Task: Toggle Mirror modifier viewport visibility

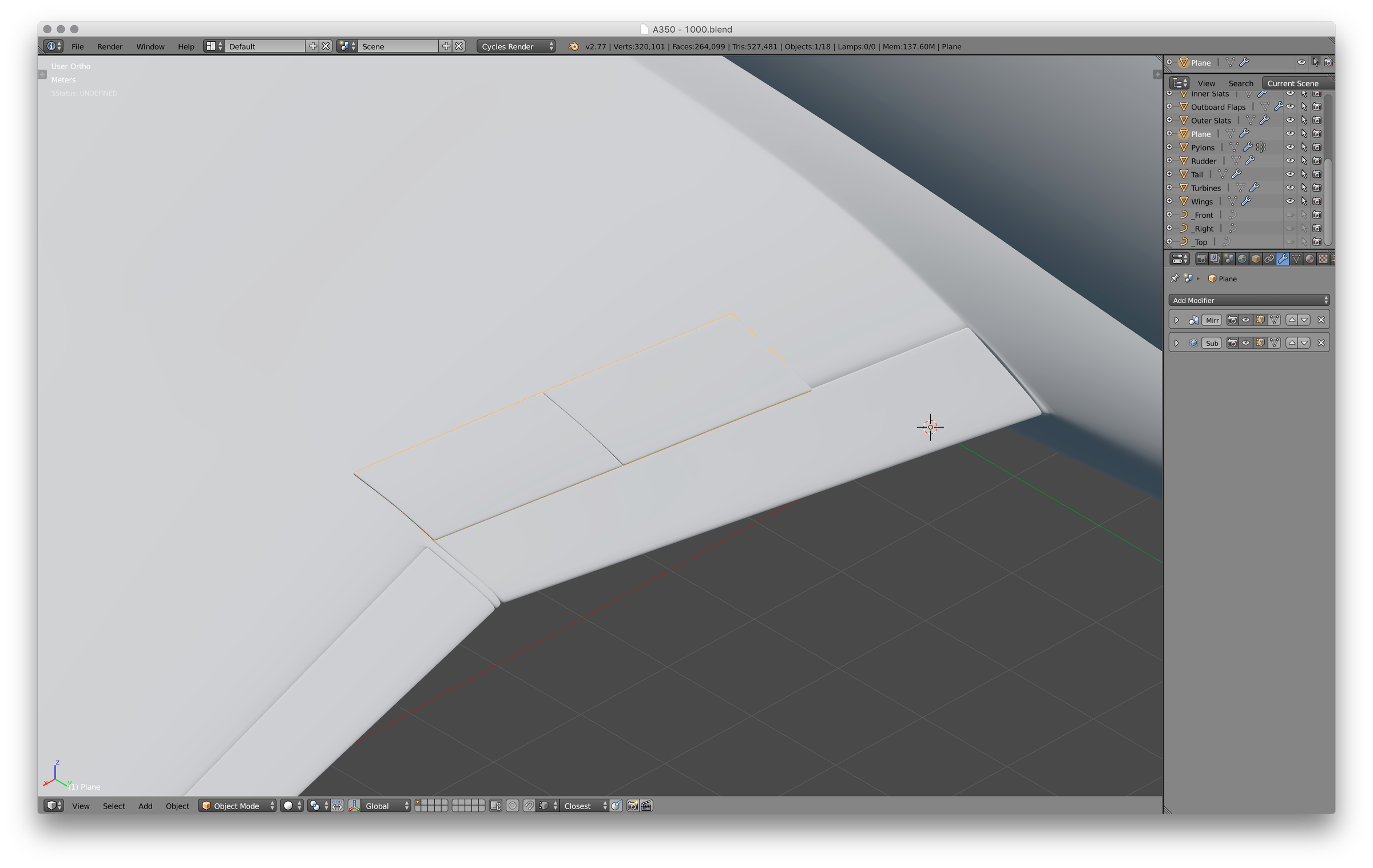Action: click(1246, 320)
